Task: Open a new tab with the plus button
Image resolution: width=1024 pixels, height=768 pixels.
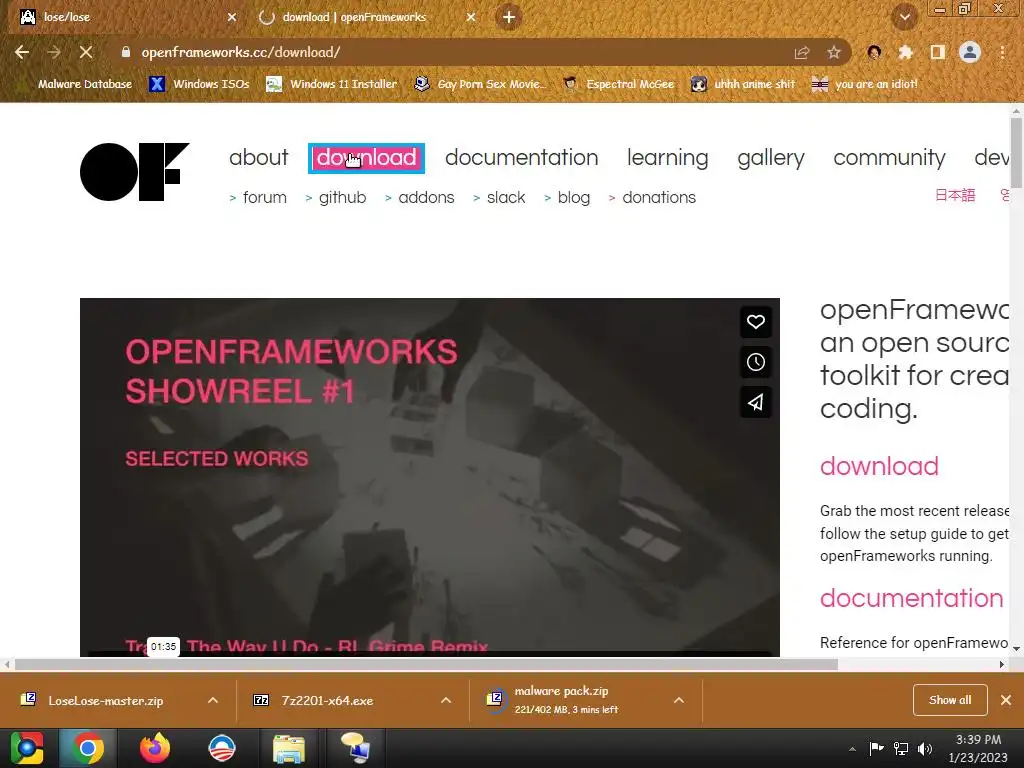Action: click(x=509, y=17)
